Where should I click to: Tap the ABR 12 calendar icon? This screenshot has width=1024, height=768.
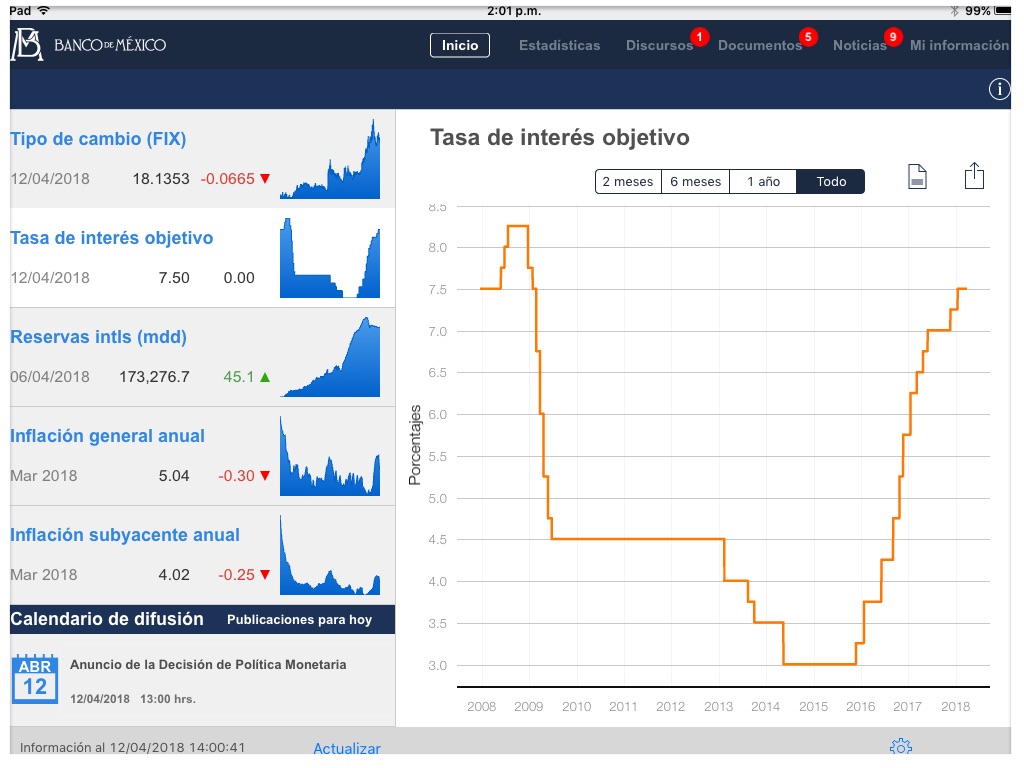pos(35,678)
